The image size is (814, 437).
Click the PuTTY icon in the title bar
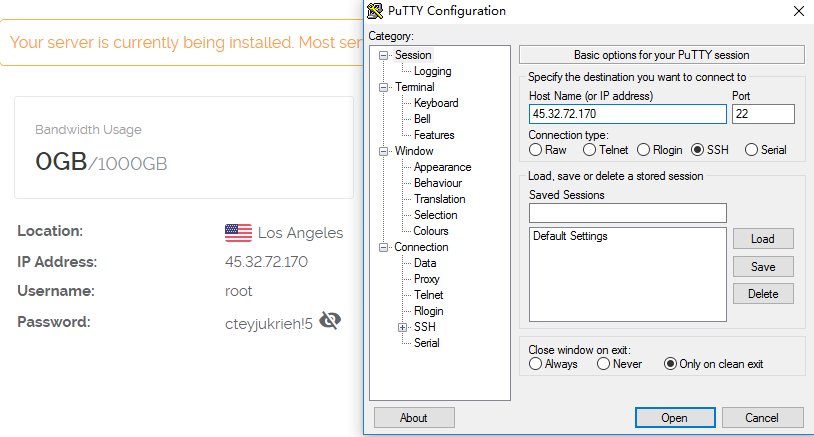coord(375,11)
